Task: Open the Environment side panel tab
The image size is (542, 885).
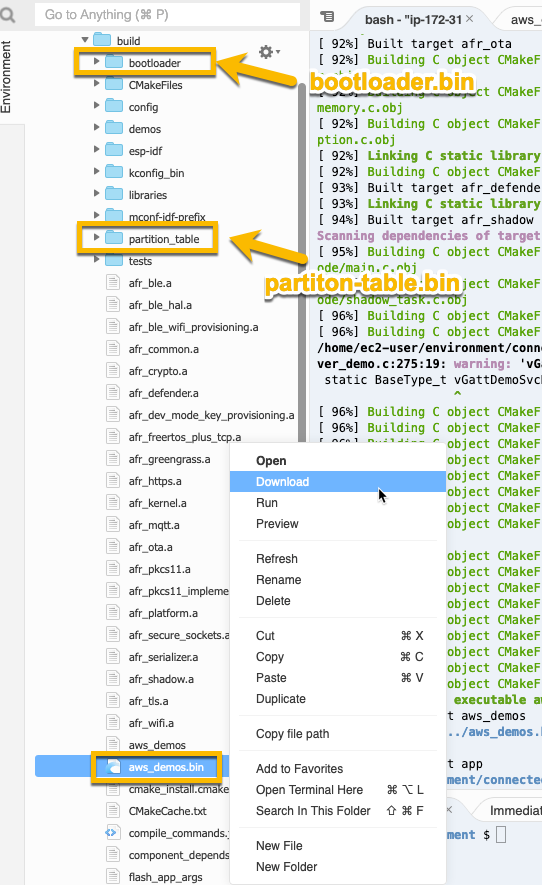Action: (x=6, y=77)
